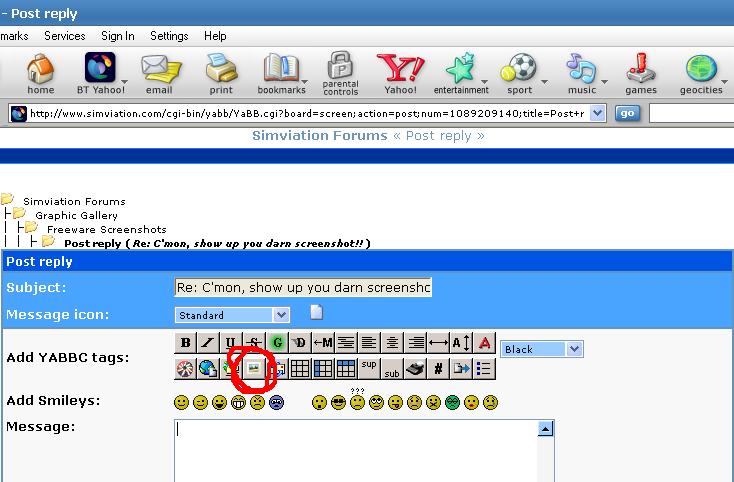Insert table tag (plain grid icon)
The image size is (734, 482).
300,369
